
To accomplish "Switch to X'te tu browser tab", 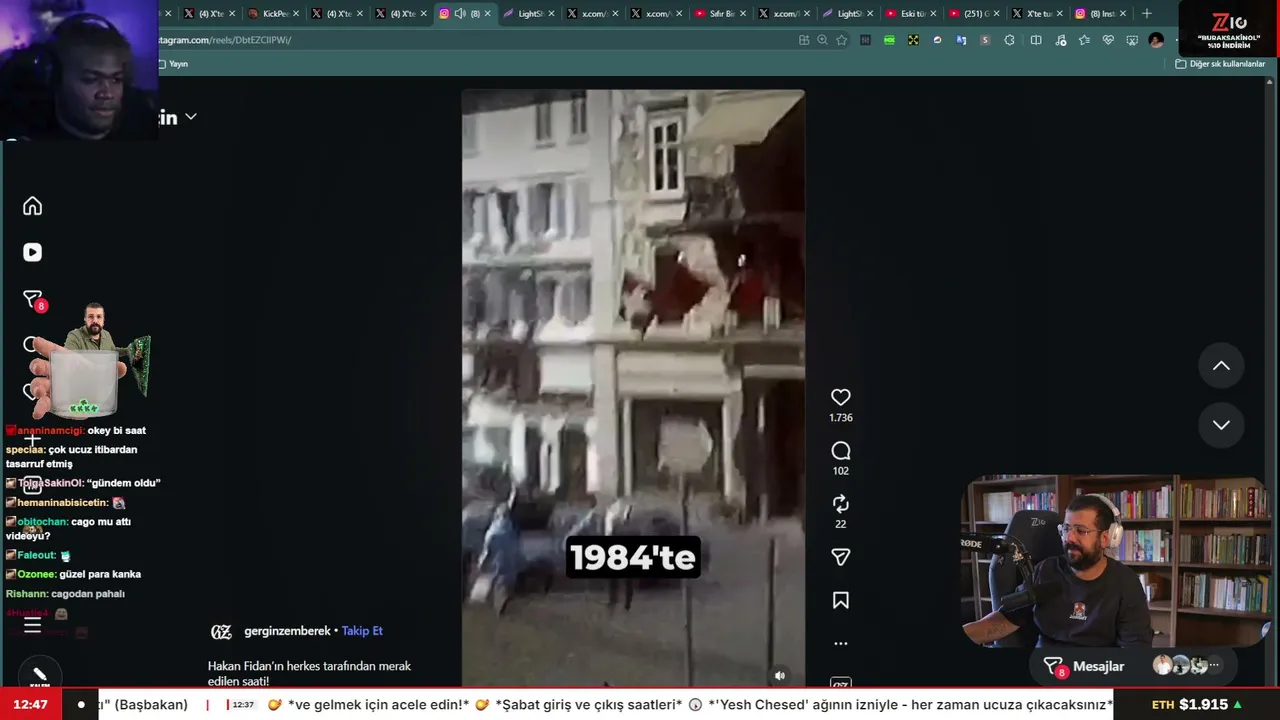I will [x=1035, y=14].
